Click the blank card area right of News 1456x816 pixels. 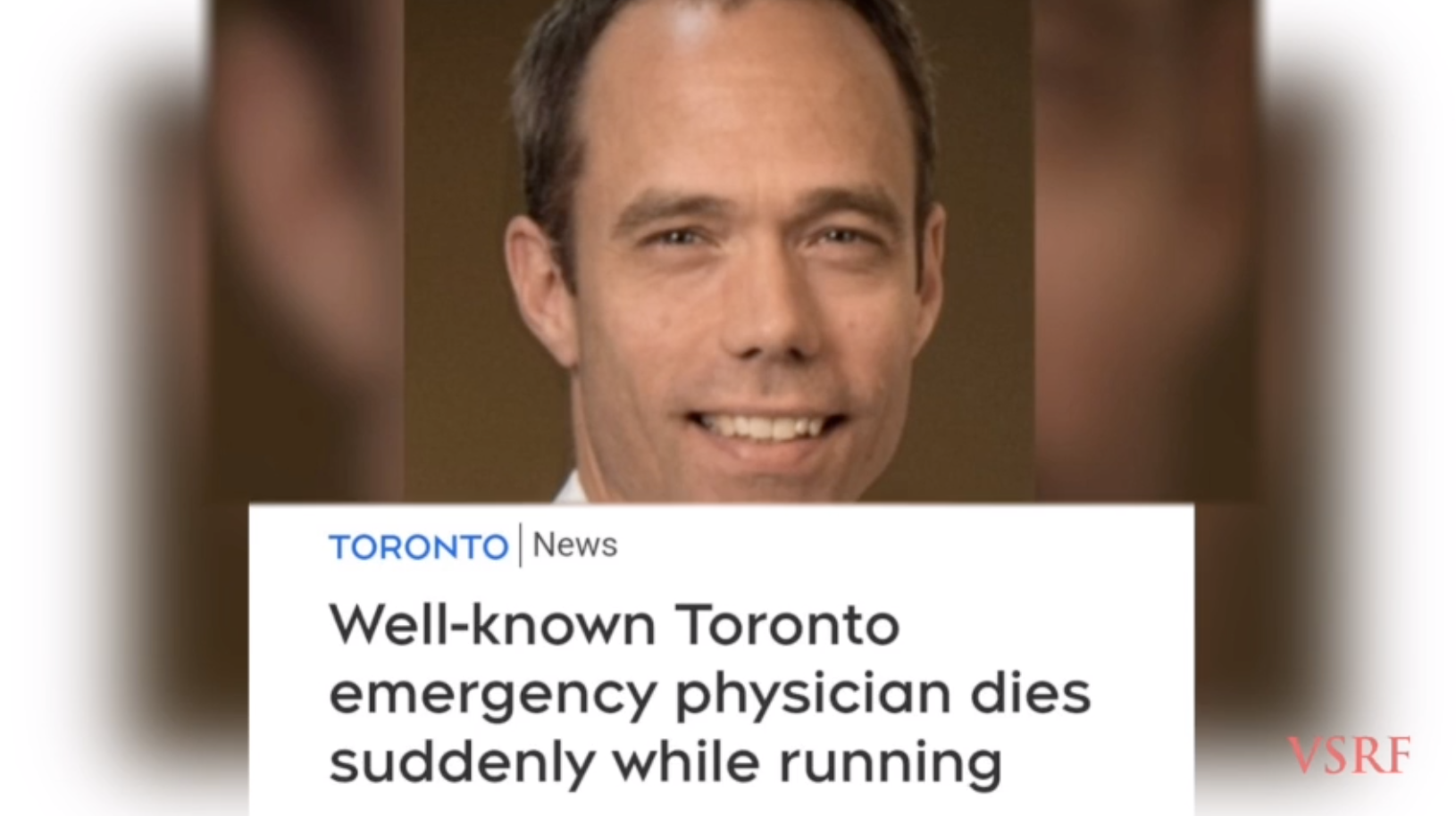[x=902, y=545]
